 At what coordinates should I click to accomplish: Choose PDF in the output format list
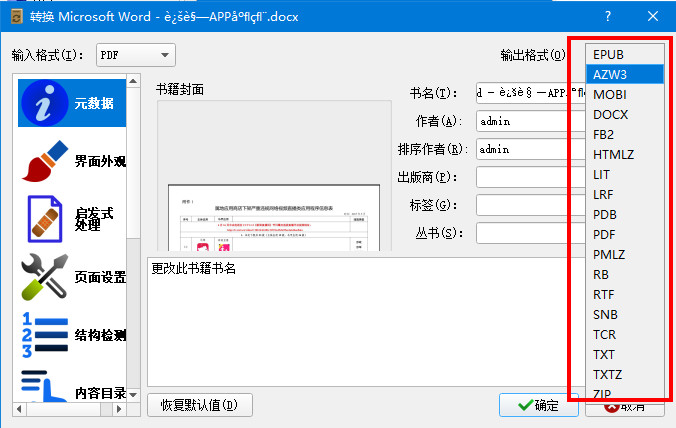(x=625, y=234)
